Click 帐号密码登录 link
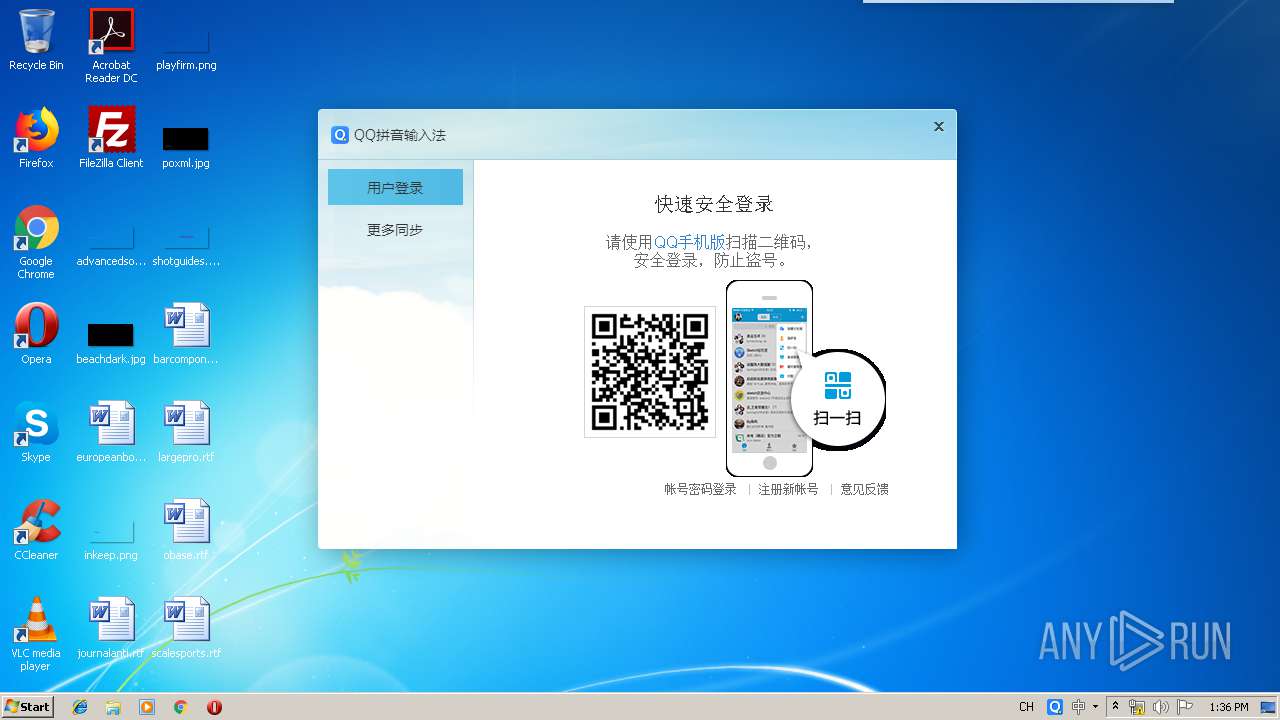1280x720 pixels. pyautogui.click(x=700, y=489)
